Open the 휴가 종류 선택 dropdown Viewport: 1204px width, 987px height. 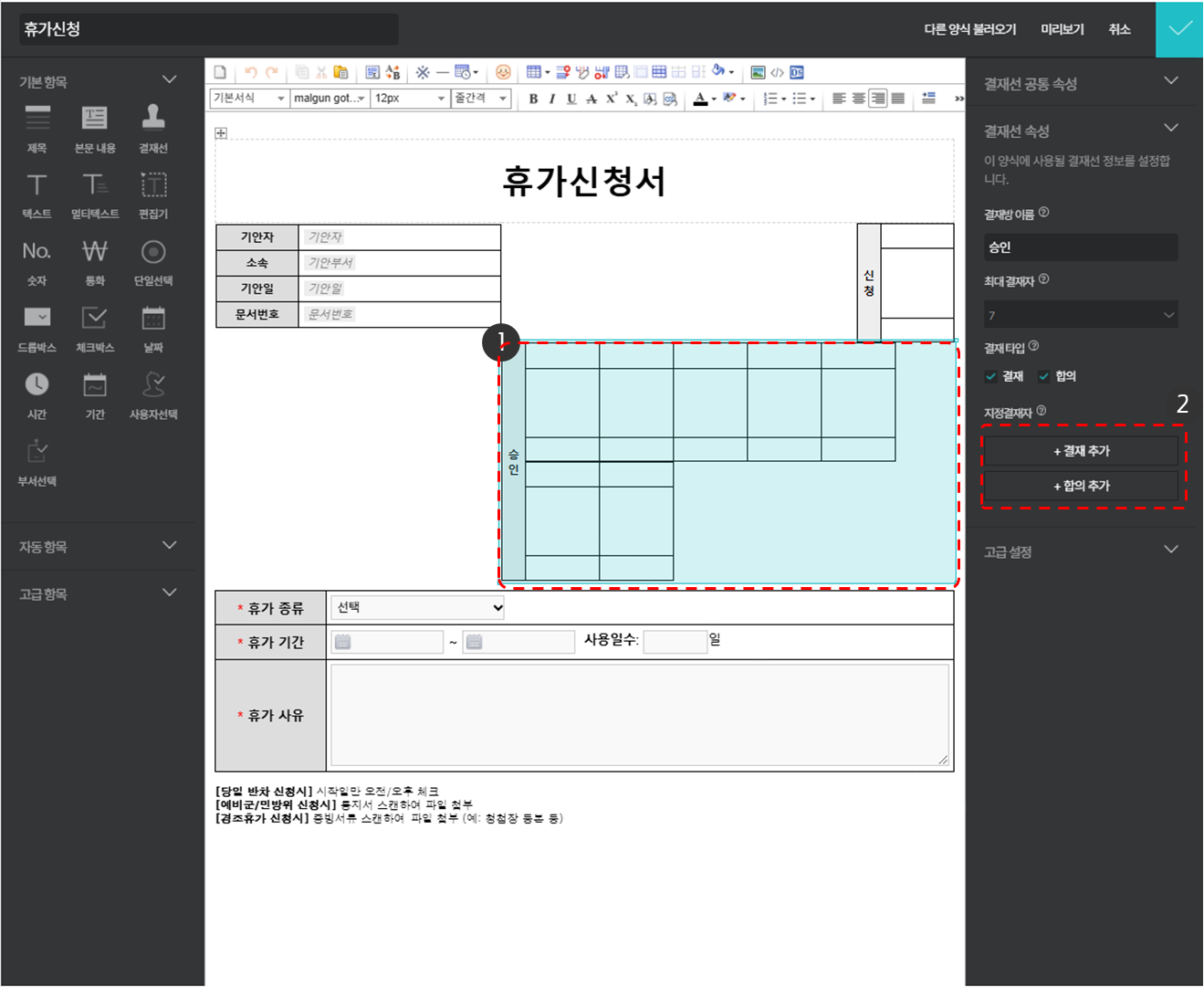pyautogui.click(x=419, y=607)
